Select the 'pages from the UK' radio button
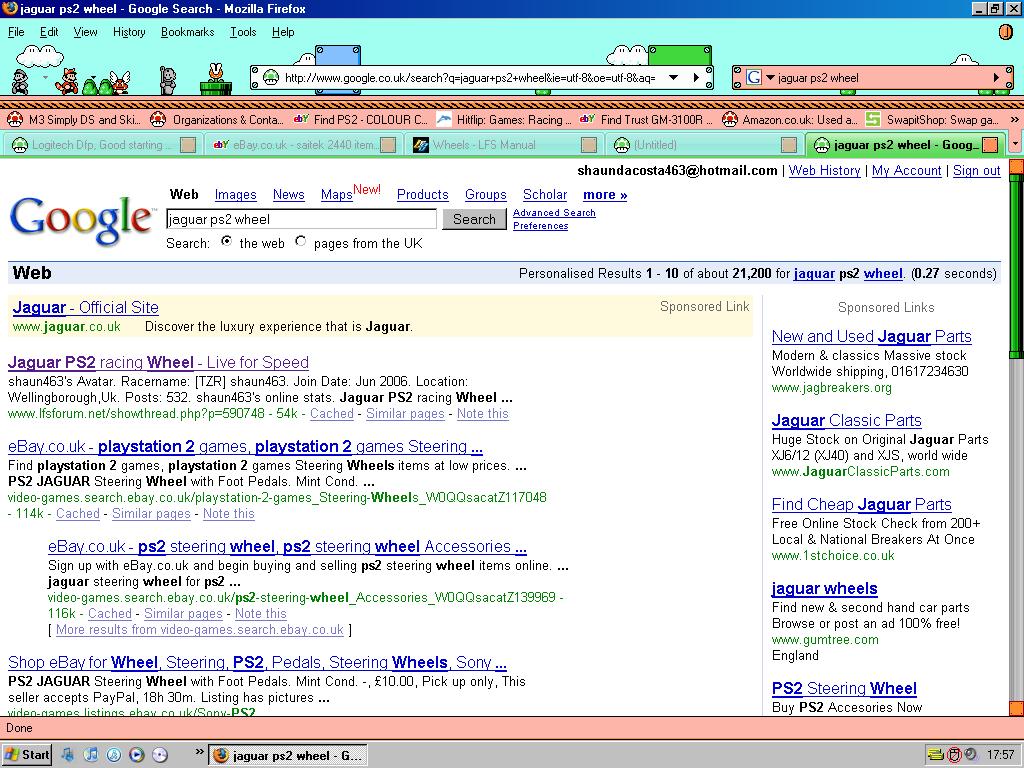The image size is (1024, 768). point(300,241)
